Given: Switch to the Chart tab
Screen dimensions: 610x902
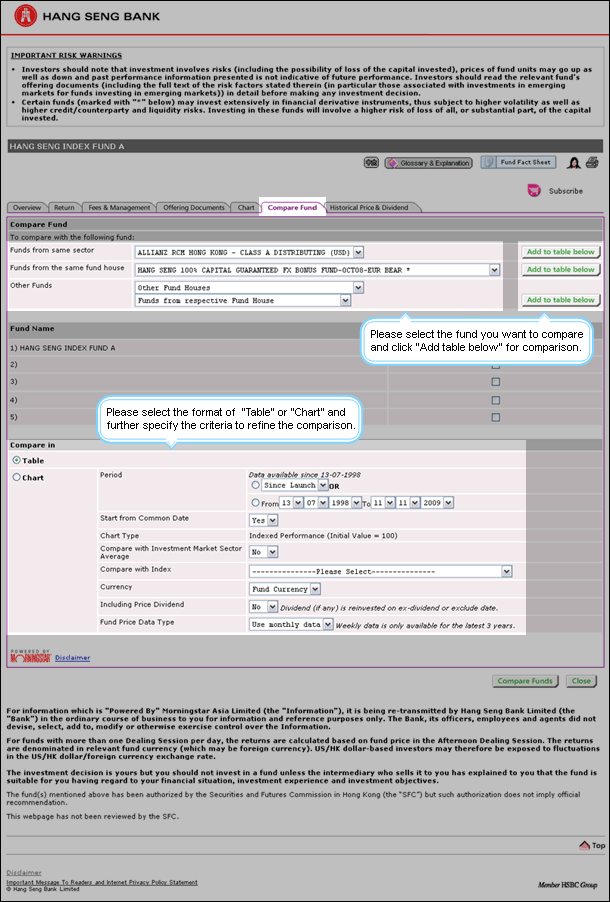Looking at the screenshot, I should (x=246, y=208).
